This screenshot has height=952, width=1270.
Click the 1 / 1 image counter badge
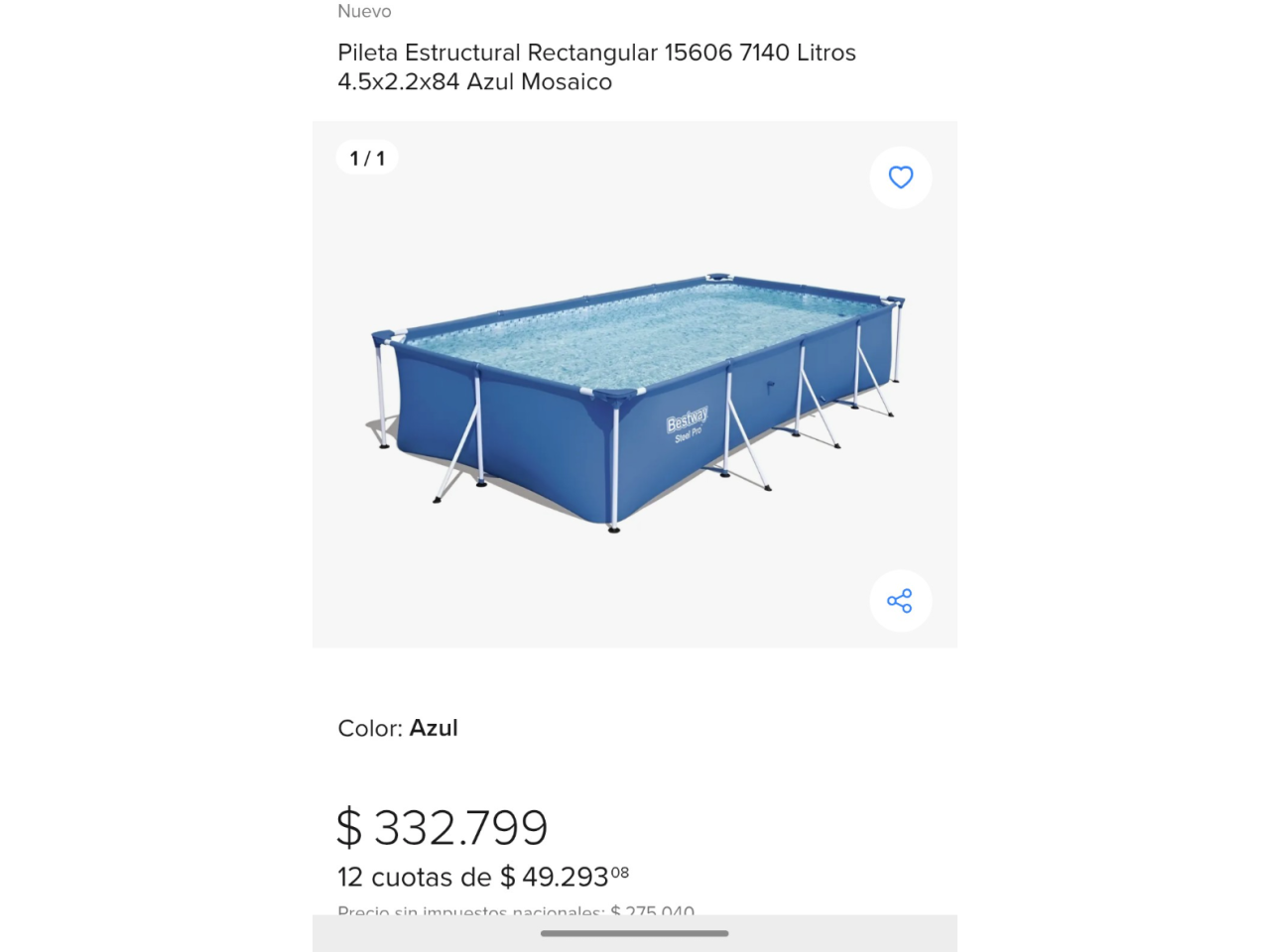tap(367, 159)
